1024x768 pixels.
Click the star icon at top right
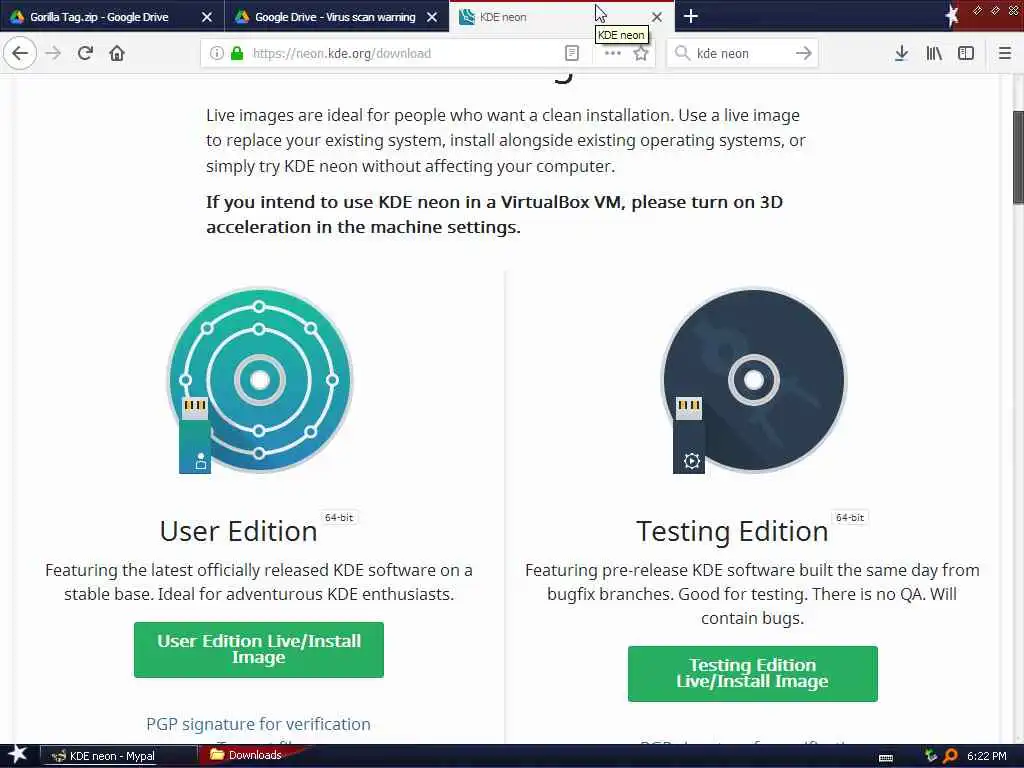(x=952, y=15)
